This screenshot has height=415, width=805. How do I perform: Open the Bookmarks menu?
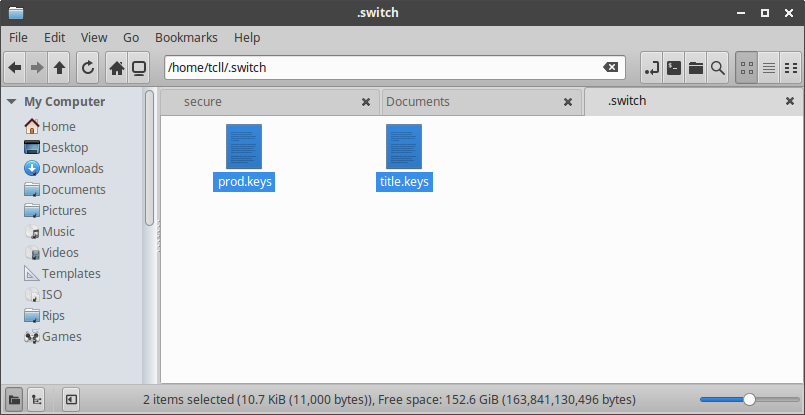pos(186,37)
